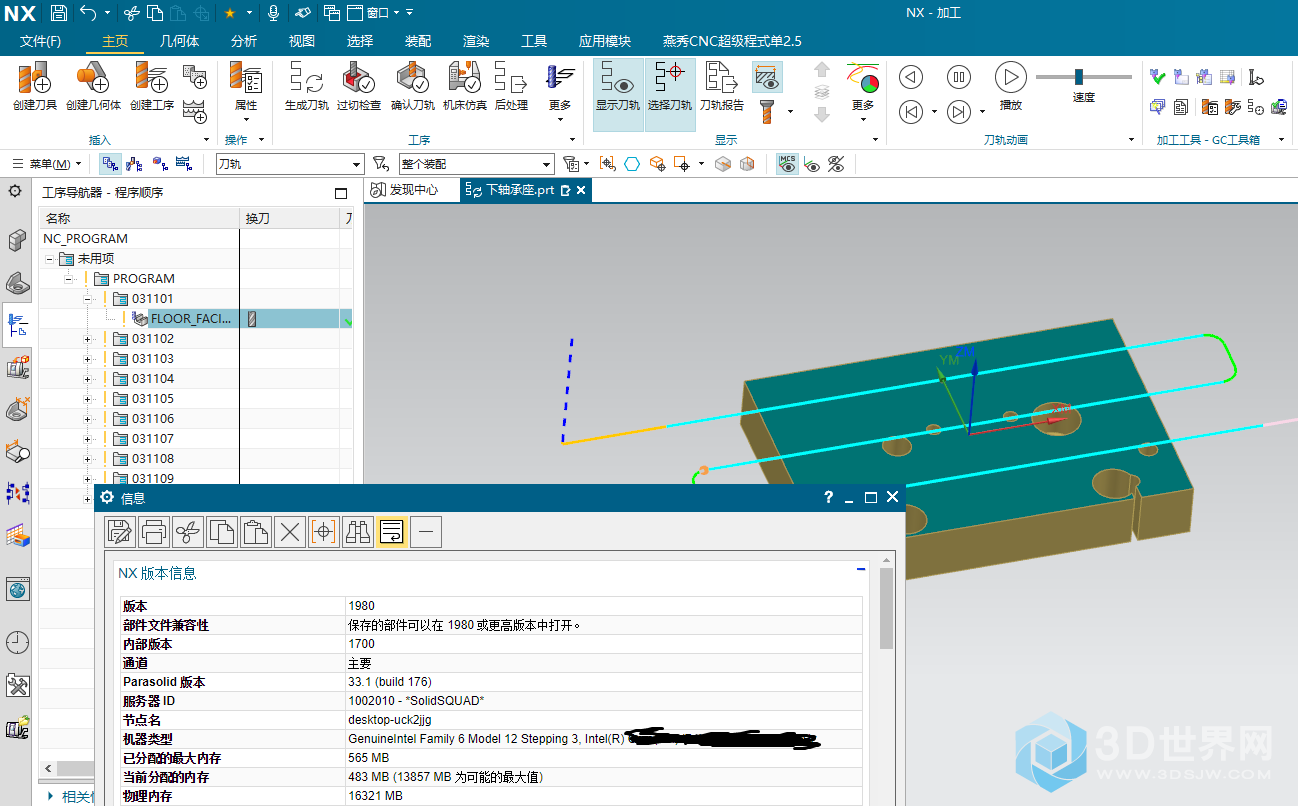Click the Machine Tool View icon

(x=135, y=164)
